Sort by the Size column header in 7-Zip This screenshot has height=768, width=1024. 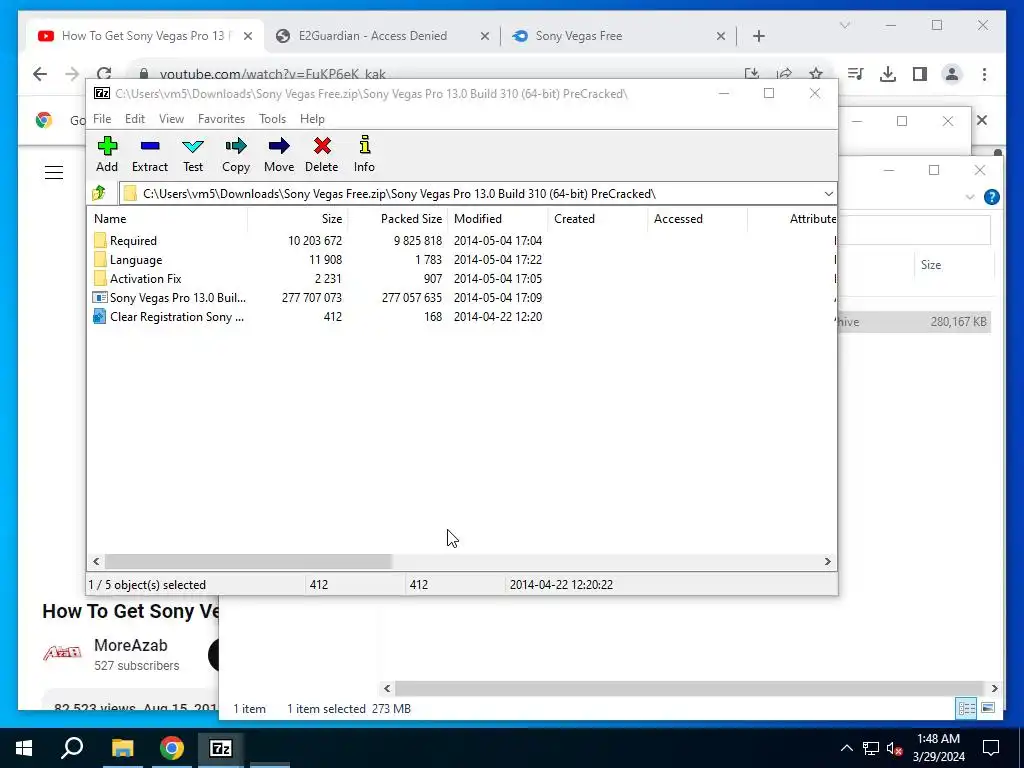[298, 219]
